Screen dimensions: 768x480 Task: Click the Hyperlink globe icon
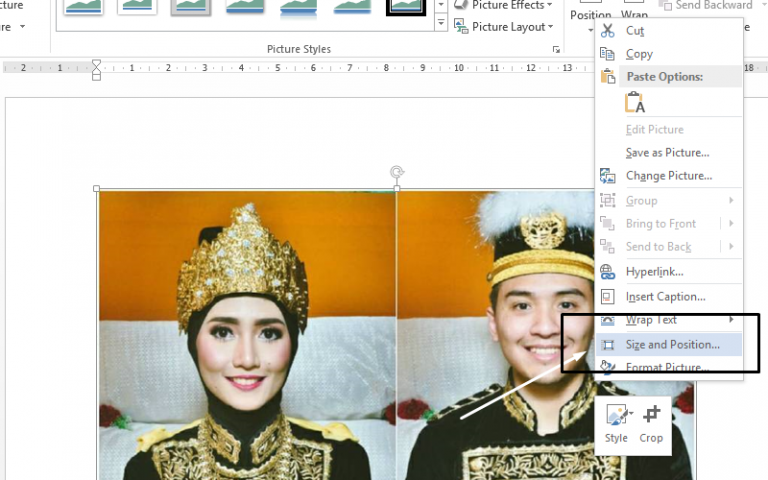point(607,272)
